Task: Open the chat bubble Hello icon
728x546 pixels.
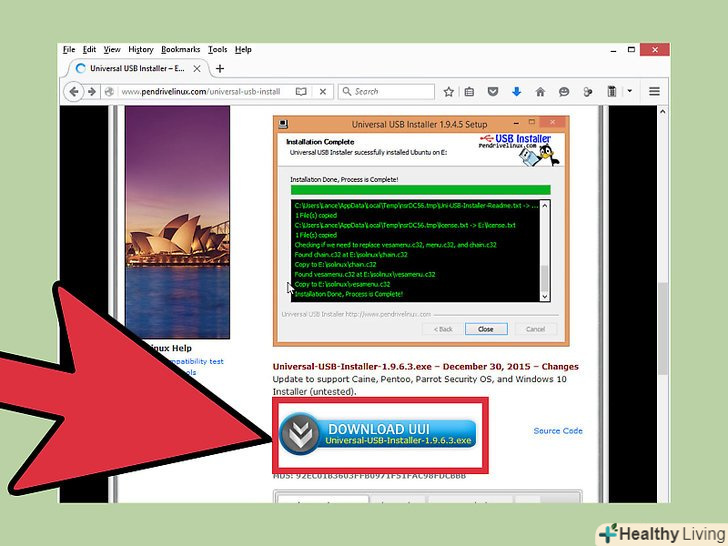Action: tap(564, 91)
